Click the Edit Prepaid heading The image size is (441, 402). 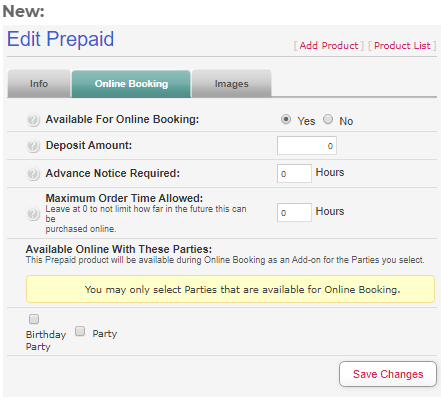click(x=61, y=39)
